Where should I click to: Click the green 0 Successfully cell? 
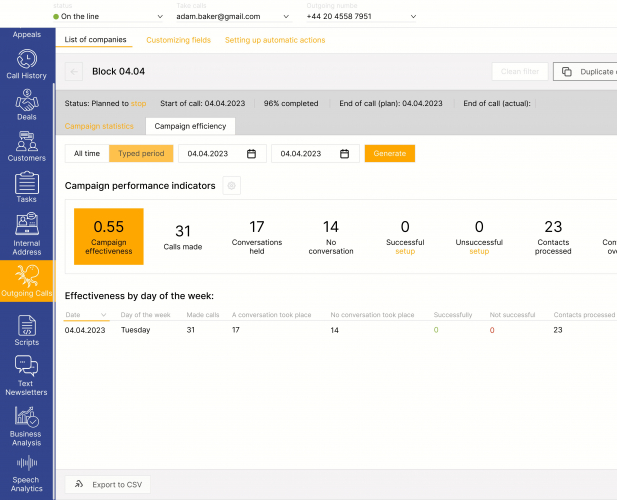tap(436, 330)
